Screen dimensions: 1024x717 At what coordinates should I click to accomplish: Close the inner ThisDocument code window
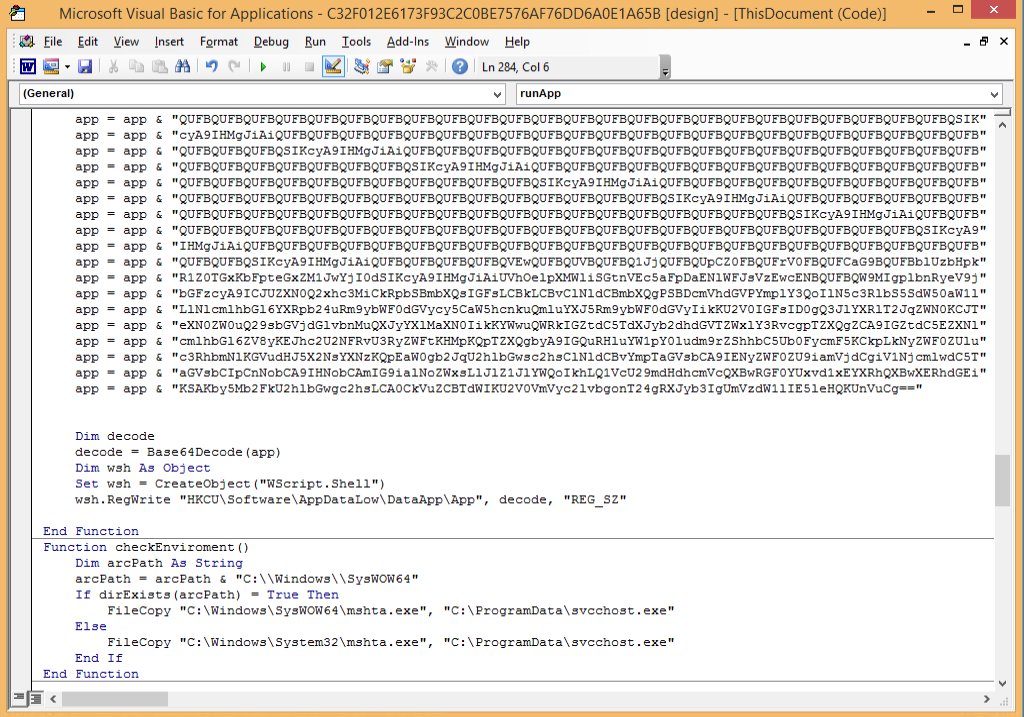1004,41
